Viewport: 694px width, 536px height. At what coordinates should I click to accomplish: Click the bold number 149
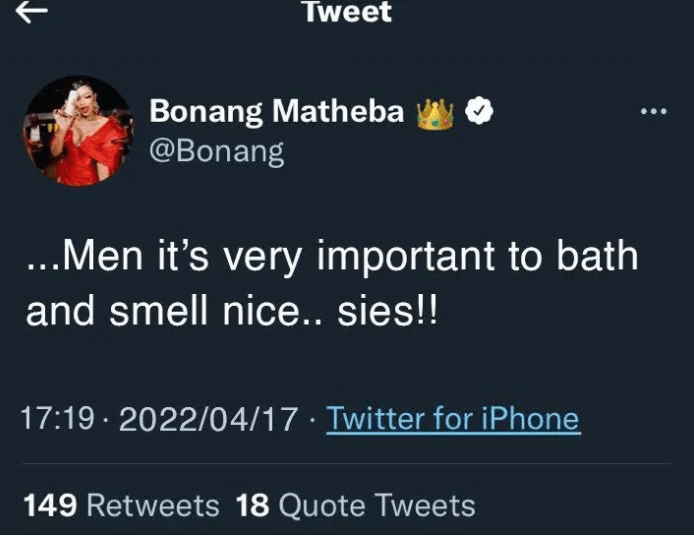[50, 505]
